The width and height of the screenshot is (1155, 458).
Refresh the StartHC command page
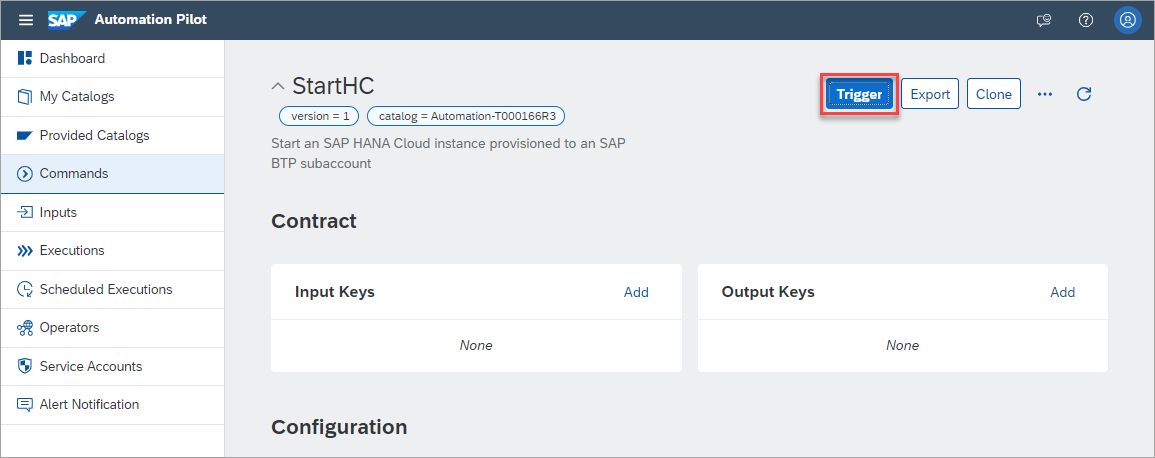point(1084,94)
